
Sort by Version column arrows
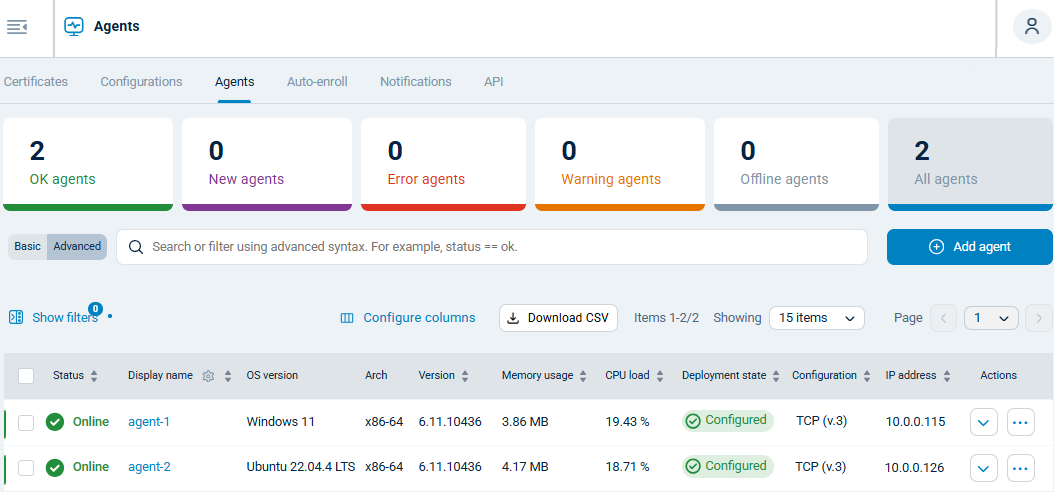click(x=465, y=376)
